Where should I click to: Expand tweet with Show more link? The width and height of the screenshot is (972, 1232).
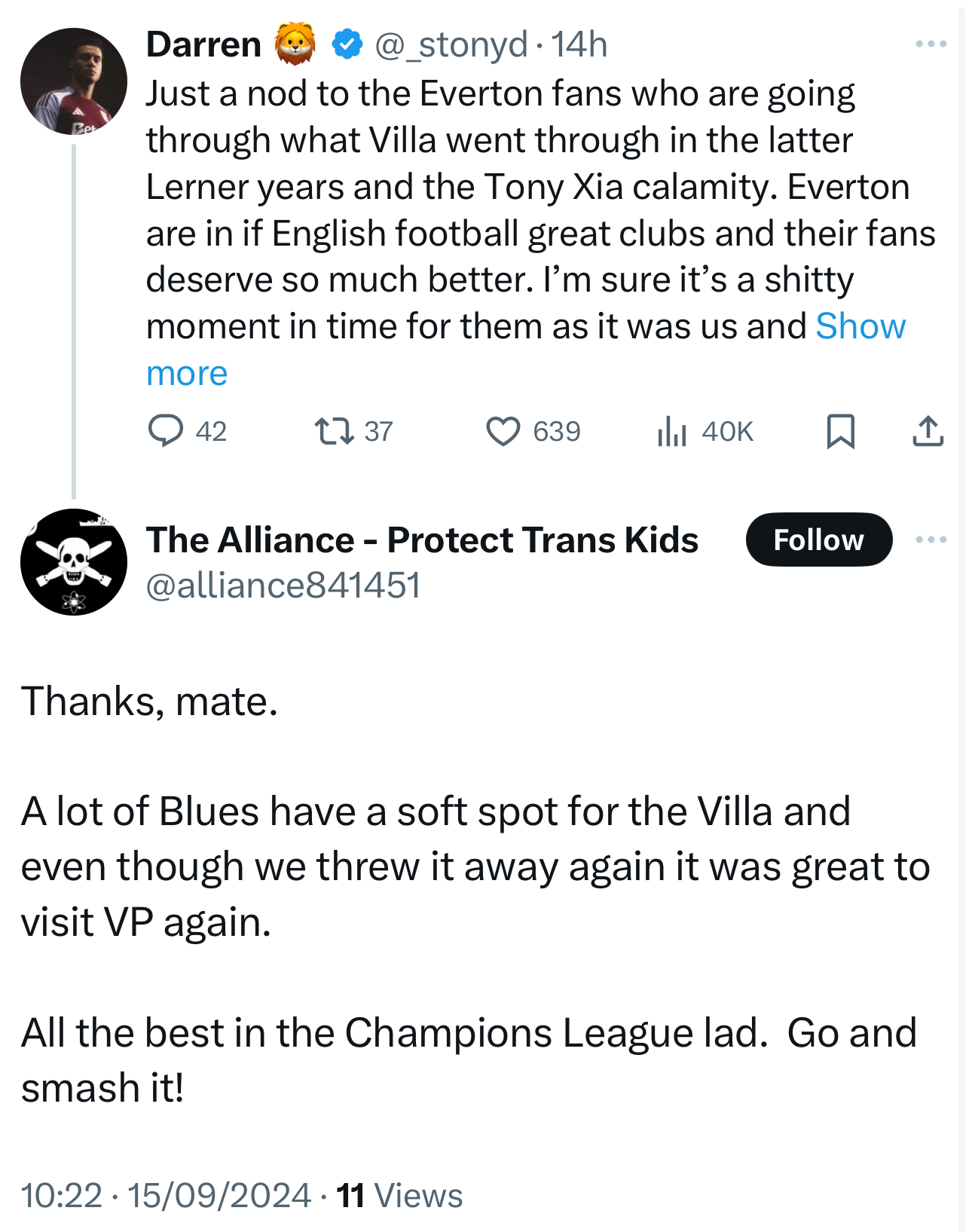(860, 326)
